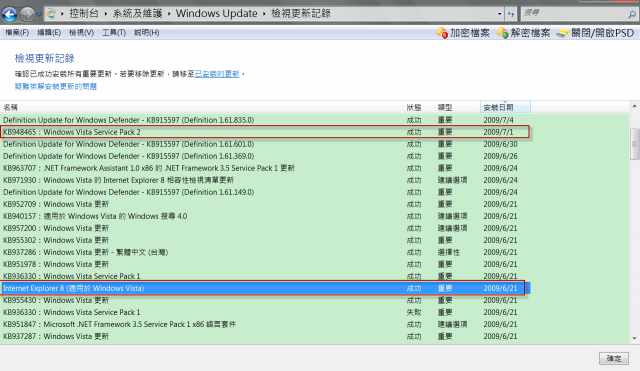
Task: Click the vertical scrollbar thumb
Action: (x=634, y=144)
